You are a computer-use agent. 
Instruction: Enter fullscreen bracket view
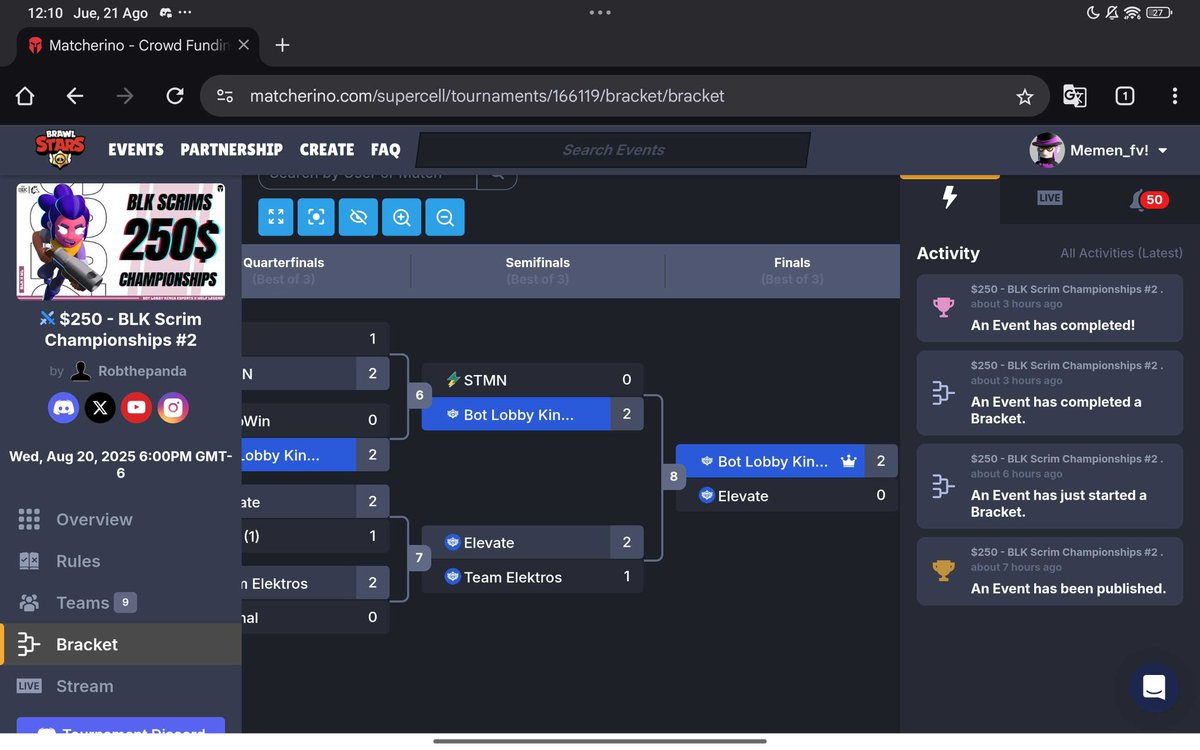pyautogui.click(x=277, y=217)
